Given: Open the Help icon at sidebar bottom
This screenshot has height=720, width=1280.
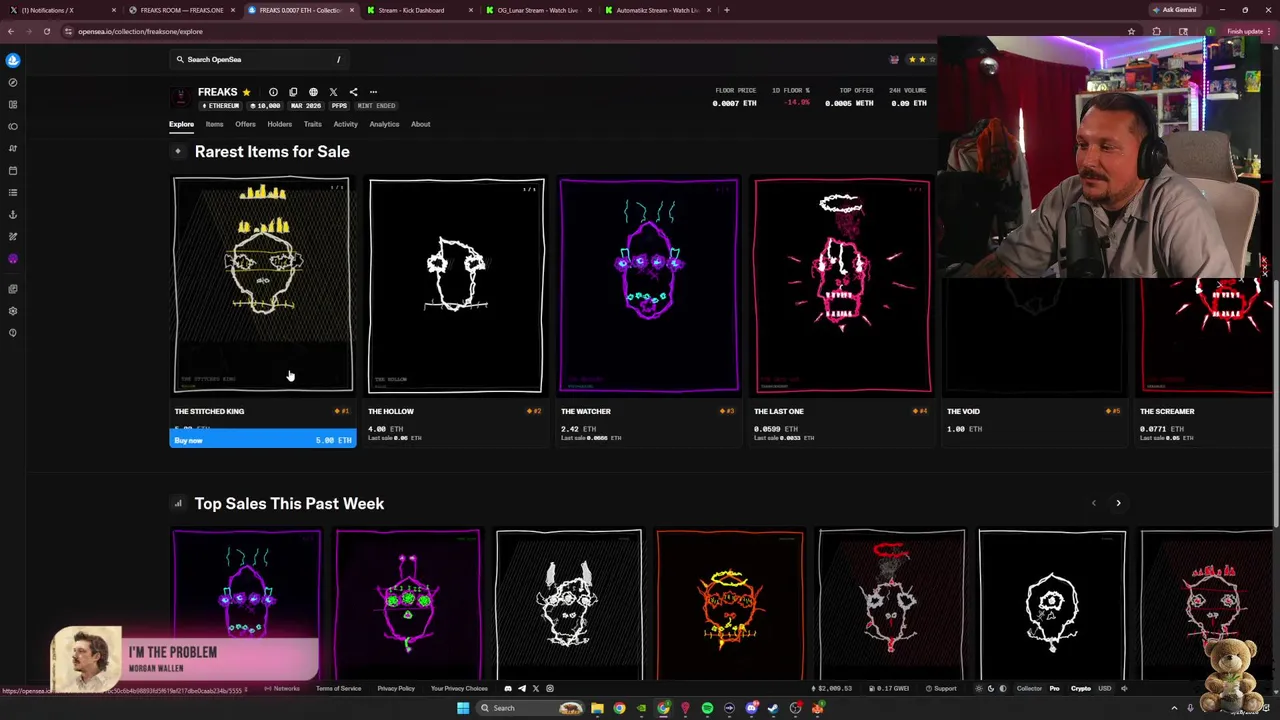Looking at the screenshot, I should [12, 333].
